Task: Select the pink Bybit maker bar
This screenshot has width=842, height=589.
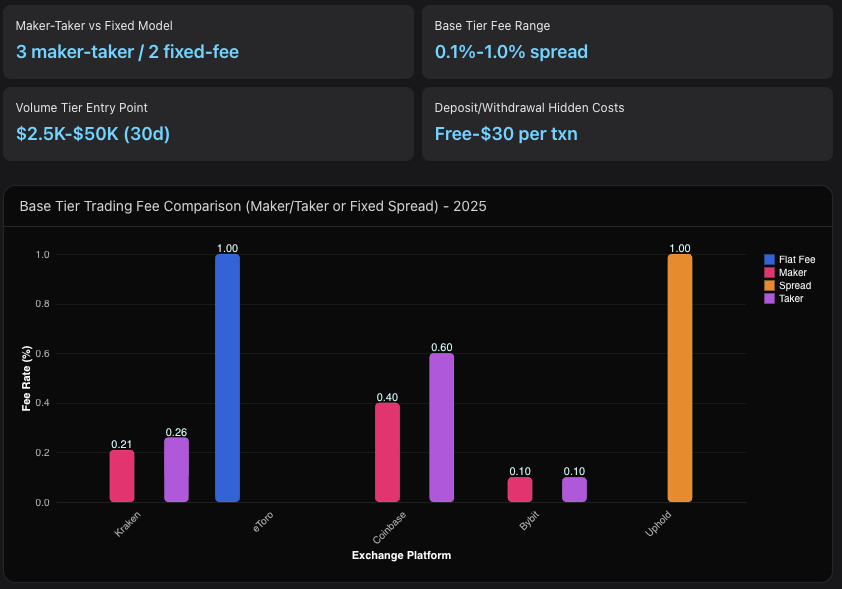Action: pyautogui.click(x=520, y=489)
